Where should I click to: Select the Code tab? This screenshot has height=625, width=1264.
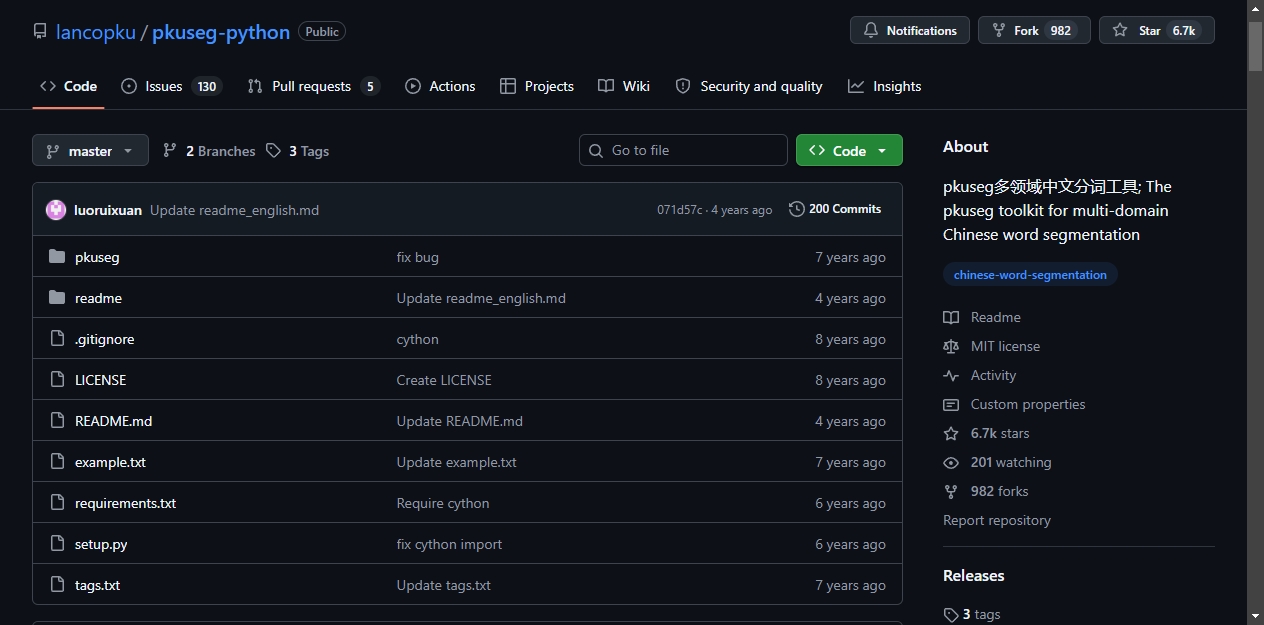click(x=68, y=86)
